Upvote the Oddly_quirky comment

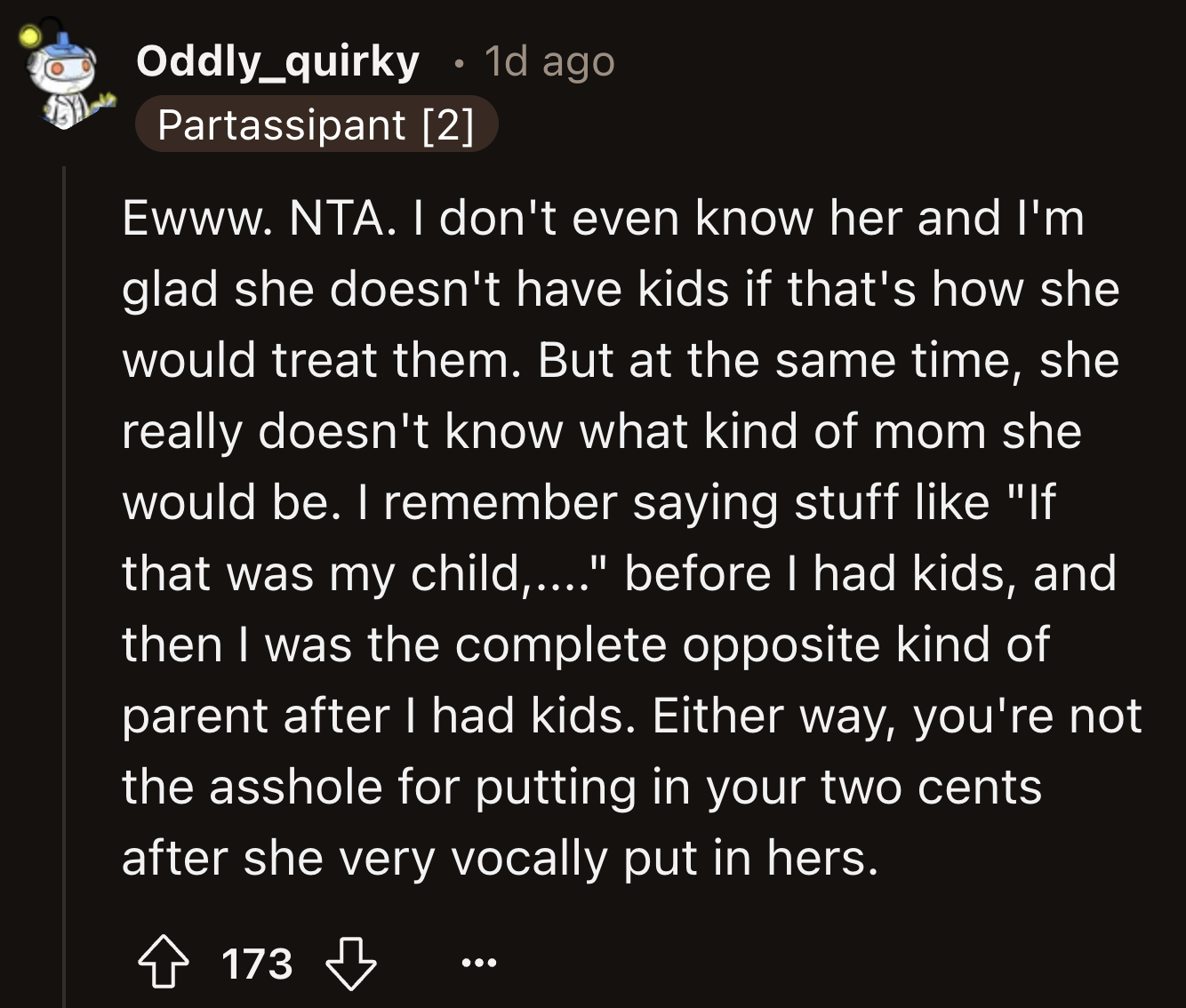click(162, 964)
